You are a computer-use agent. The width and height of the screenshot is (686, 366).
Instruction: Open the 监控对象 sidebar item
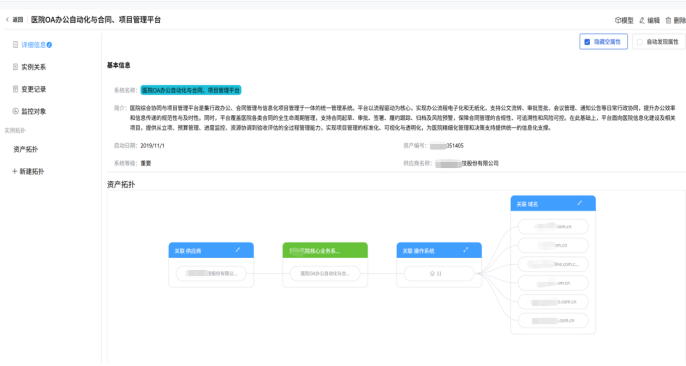pyautogui.click(x=30, y=111)
